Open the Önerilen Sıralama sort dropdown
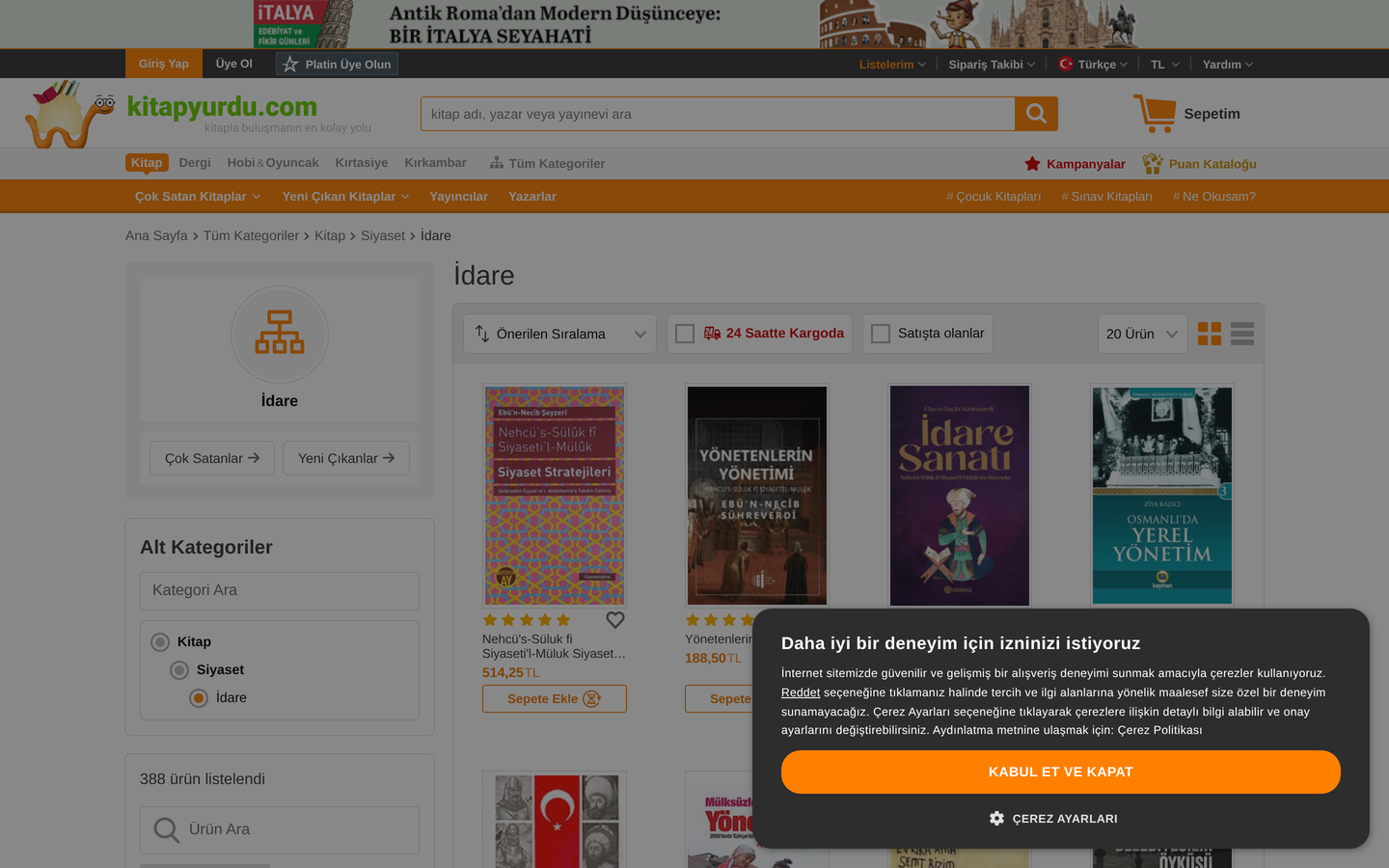 [x=559, y=334]
